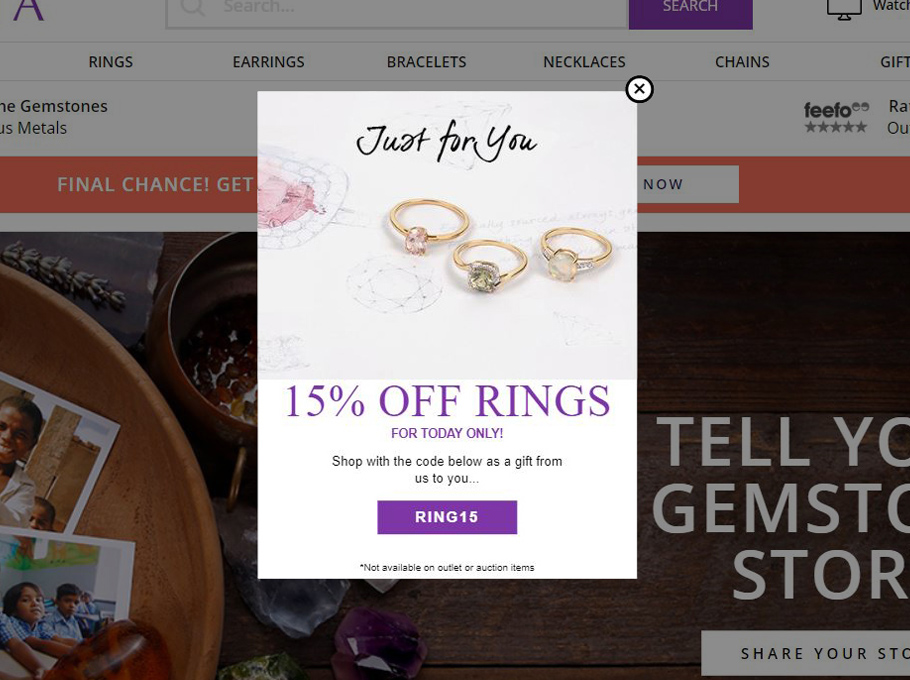Click the Gemstones text under navigation
This screenshot has height=680, width=910.
(x=54, y=106)
